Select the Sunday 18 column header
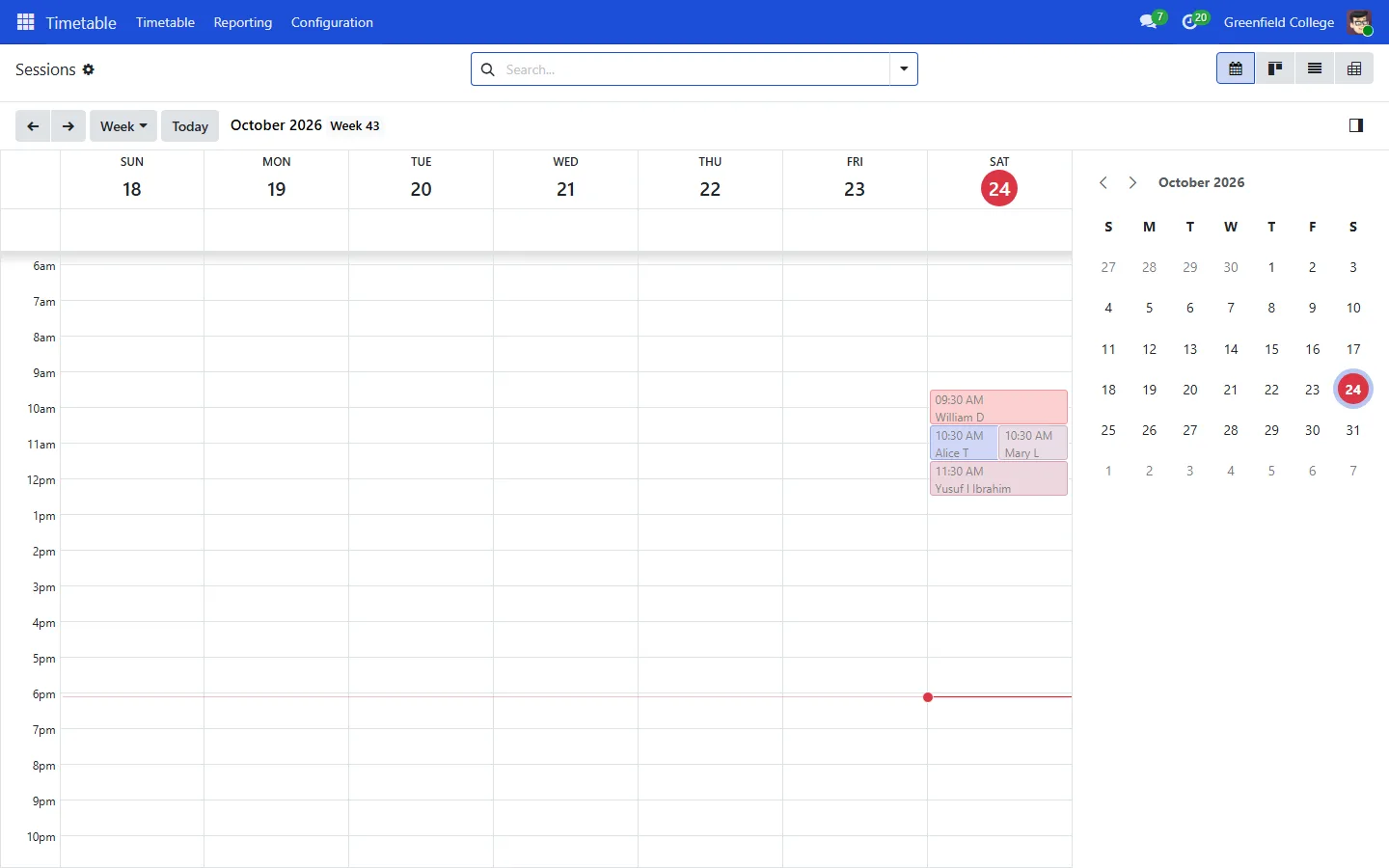The height and width of the screenshot is (868, 1389). click(132, 179)
